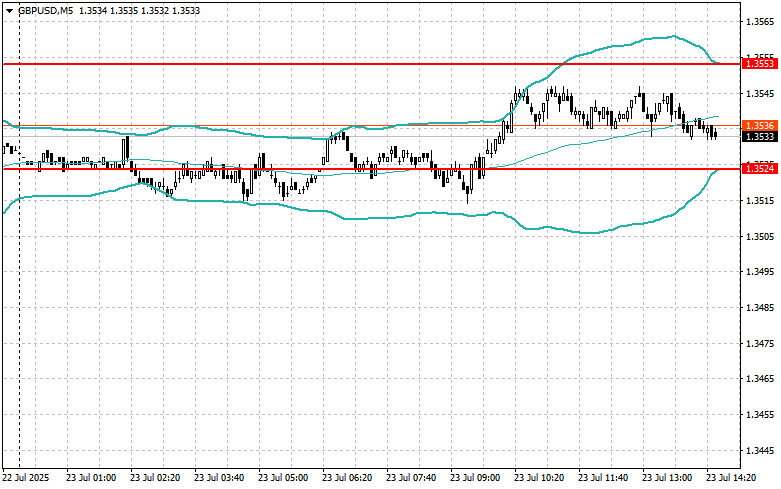Image resolution: width=781 pixels, height=489 pixels.
Task: Select the red 1.3553 price level label
Action: (759, 64)
